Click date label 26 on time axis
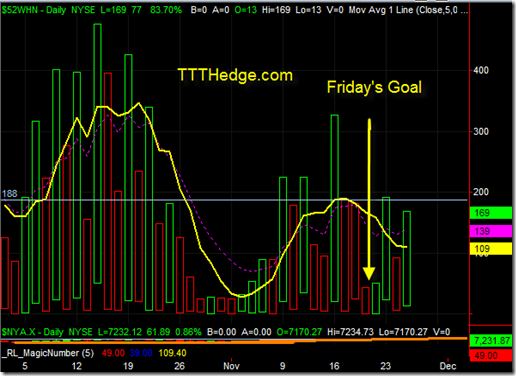Screen dimensions: 516x376 [x=179, y=366]
